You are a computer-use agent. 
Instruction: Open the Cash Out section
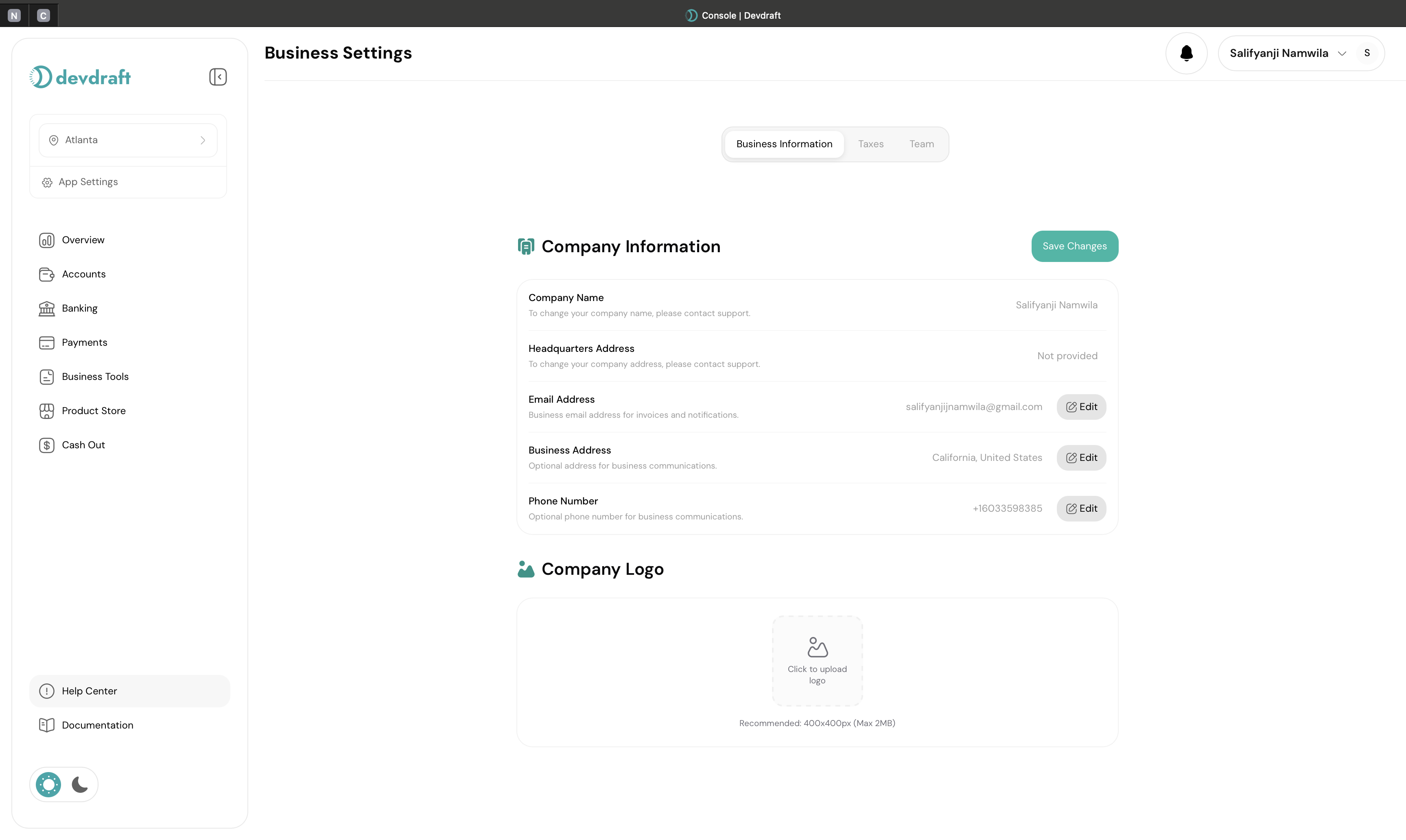(83, 445)
